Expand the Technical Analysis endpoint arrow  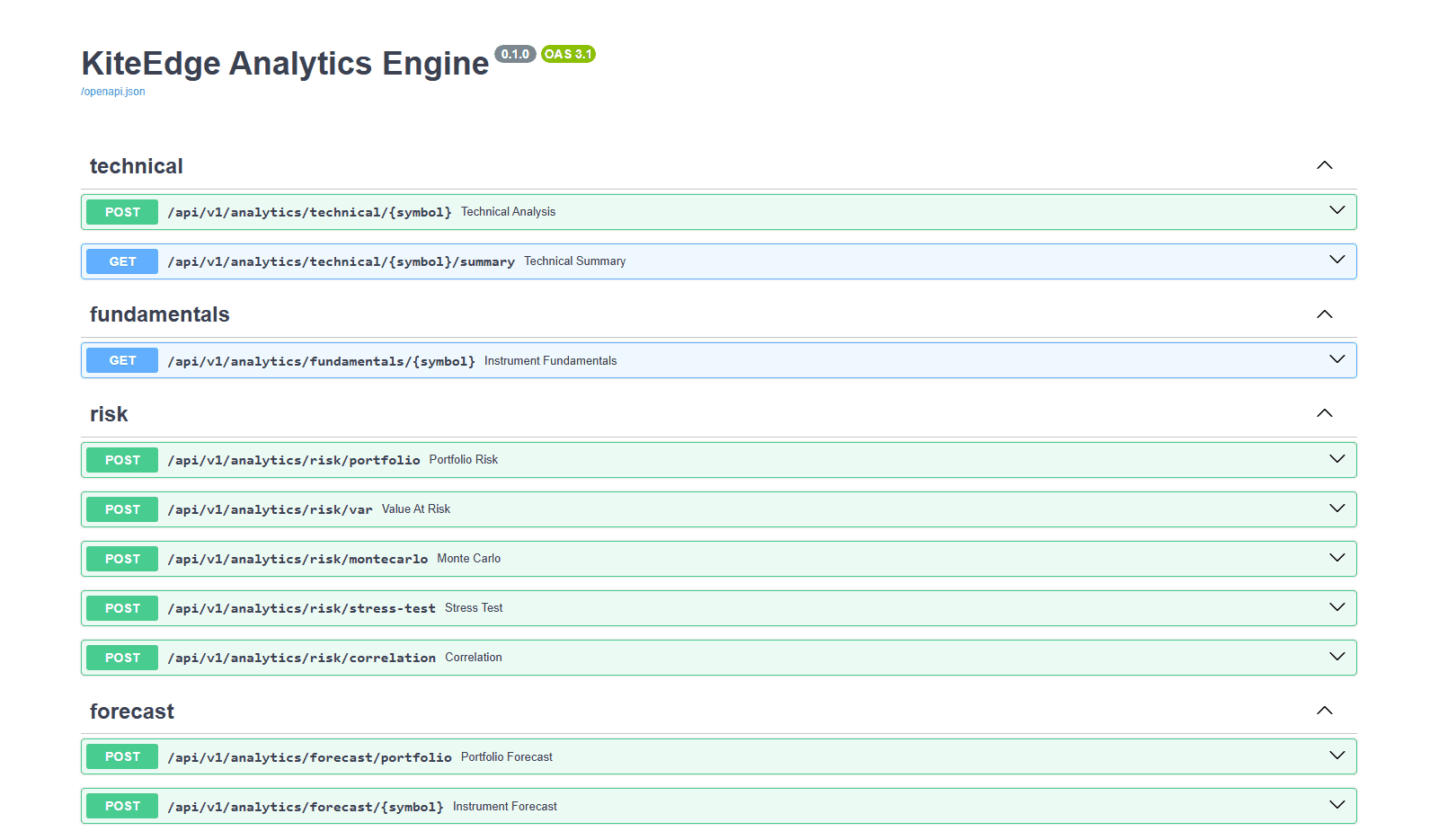pyautogui.click(x=1337, y=210)
